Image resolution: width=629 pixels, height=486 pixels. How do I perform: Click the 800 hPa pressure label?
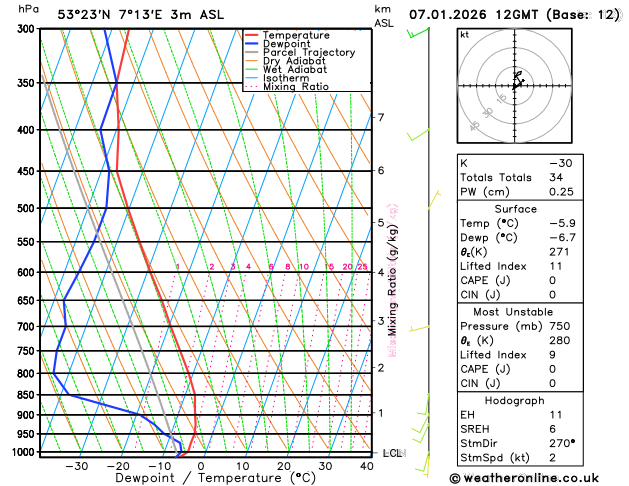[x=28, y=373]
